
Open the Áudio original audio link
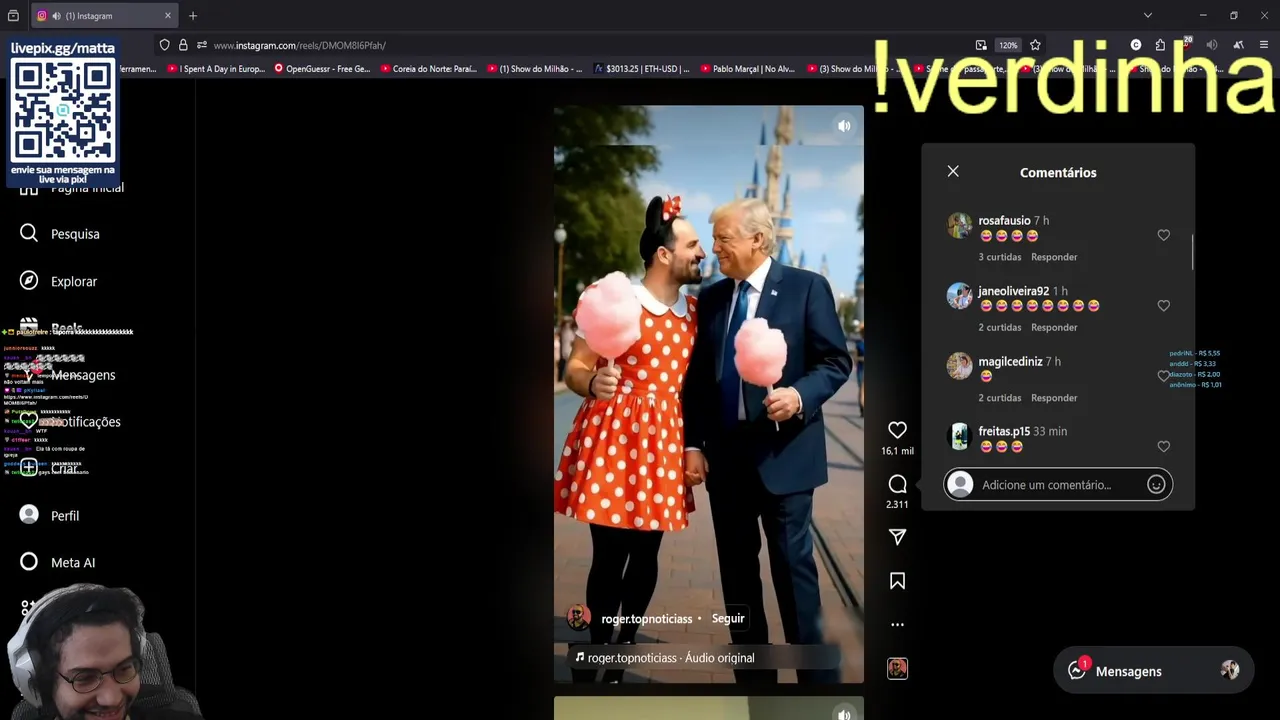point(671,658)
